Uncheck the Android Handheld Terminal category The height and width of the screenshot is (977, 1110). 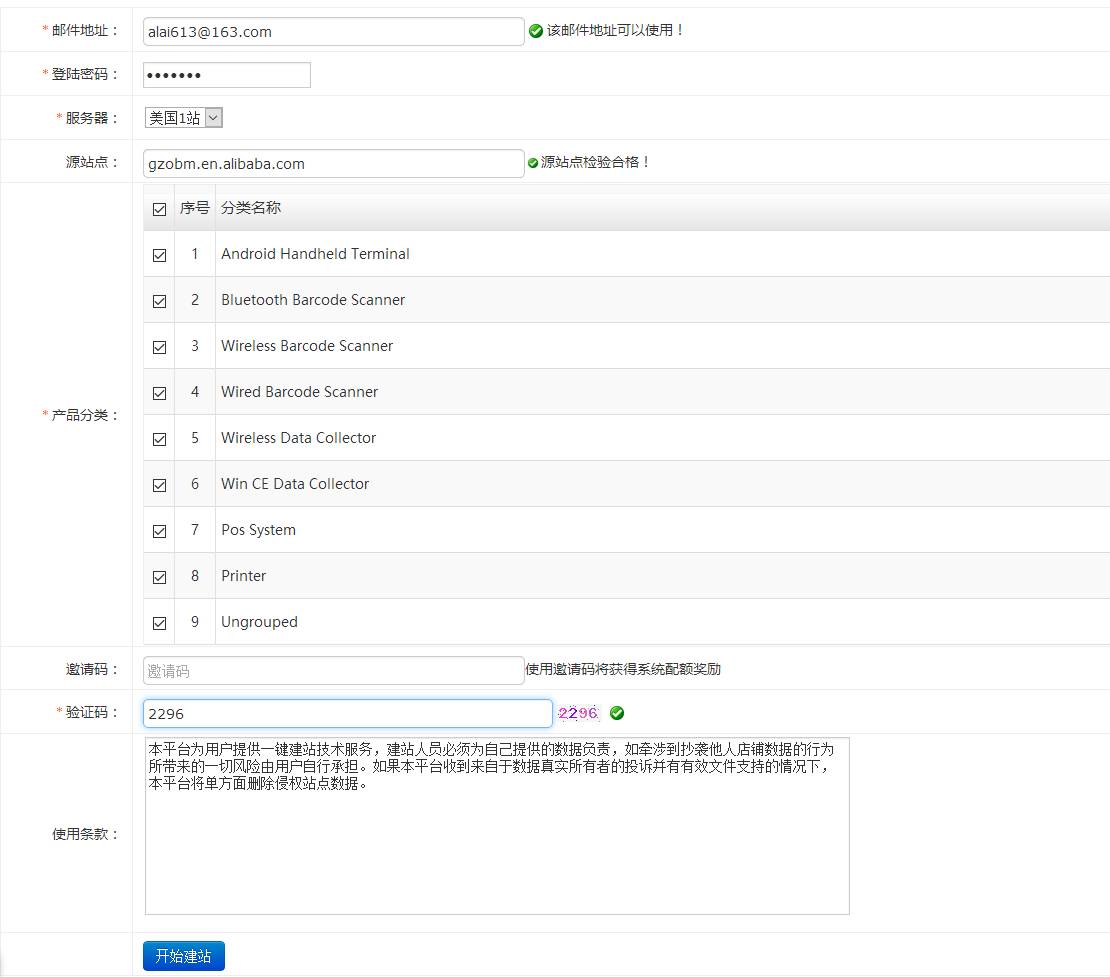coord(159,254)
